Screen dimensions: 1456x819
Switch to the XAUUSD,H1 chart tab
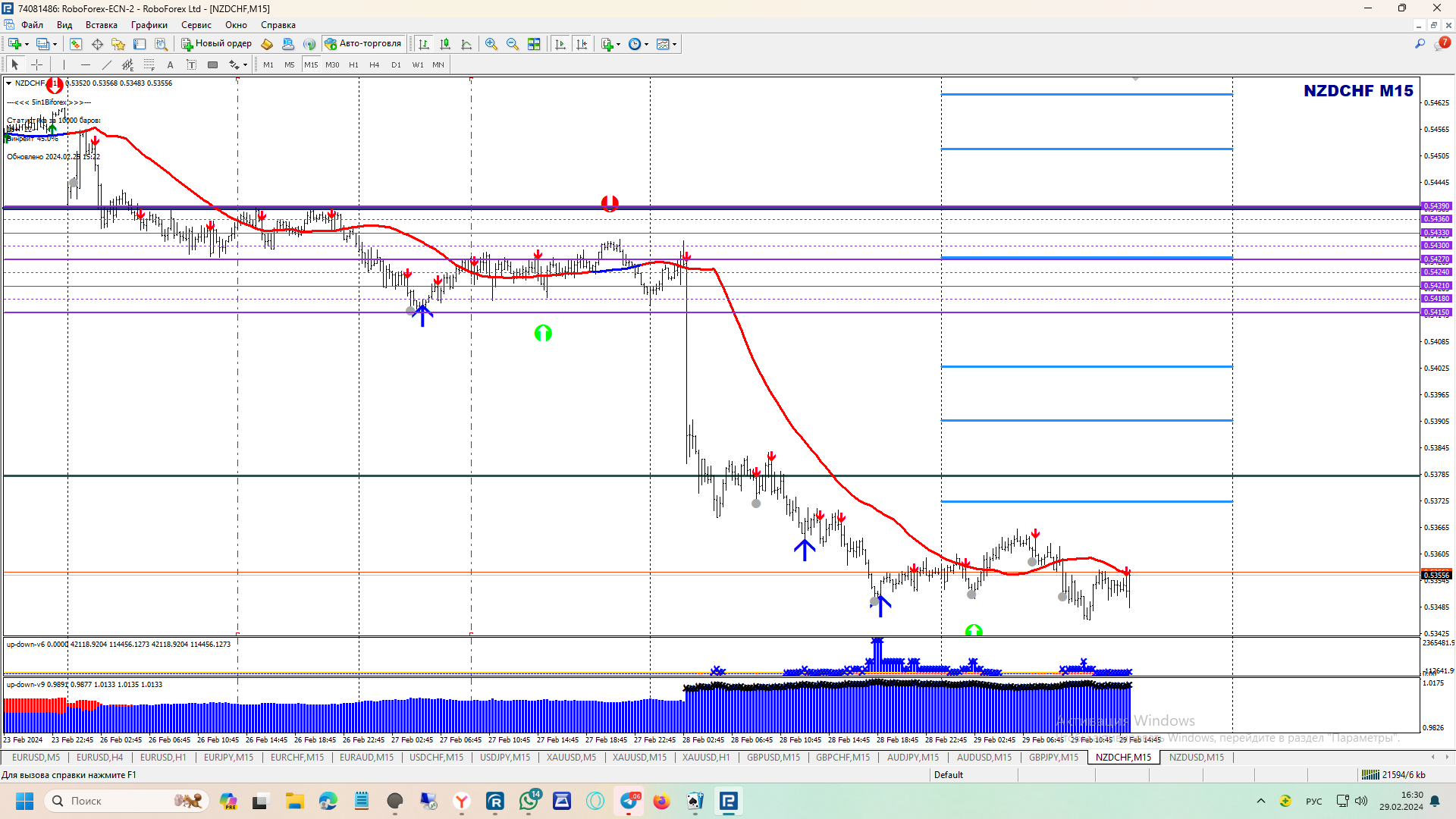click(x=705, y=758)
